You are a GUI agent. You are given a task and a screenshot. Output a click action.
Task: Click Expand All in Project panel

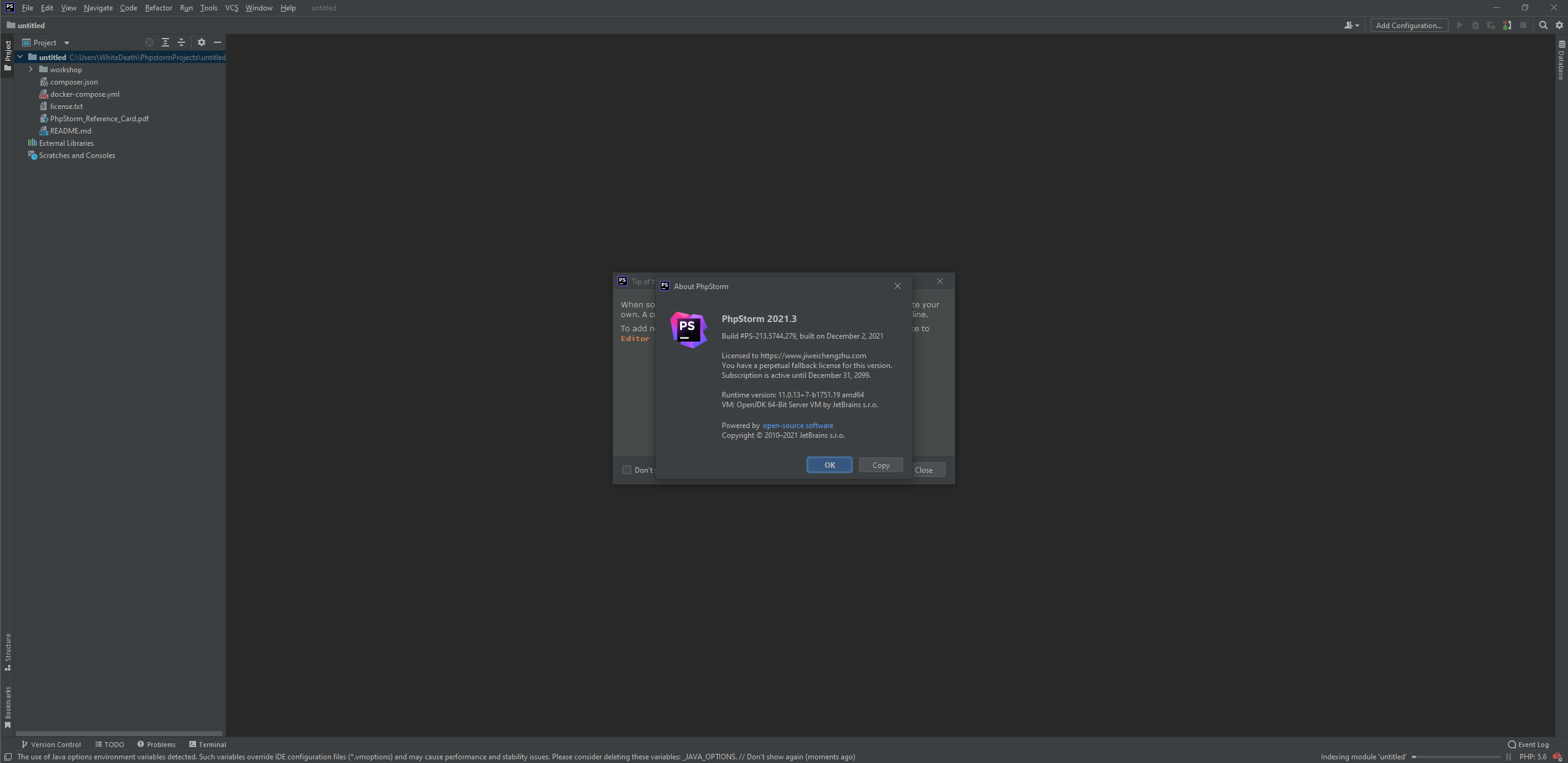(x=165, y=42)
